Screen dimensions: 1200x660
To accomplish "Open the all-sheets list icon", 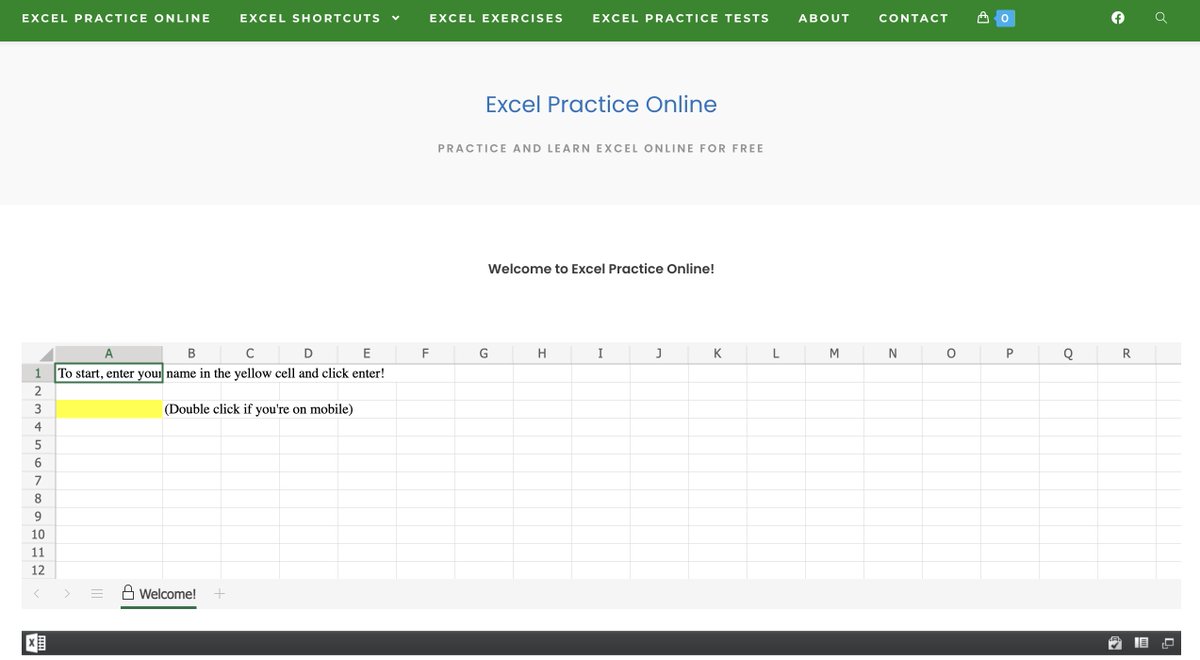I will (97, 594).
